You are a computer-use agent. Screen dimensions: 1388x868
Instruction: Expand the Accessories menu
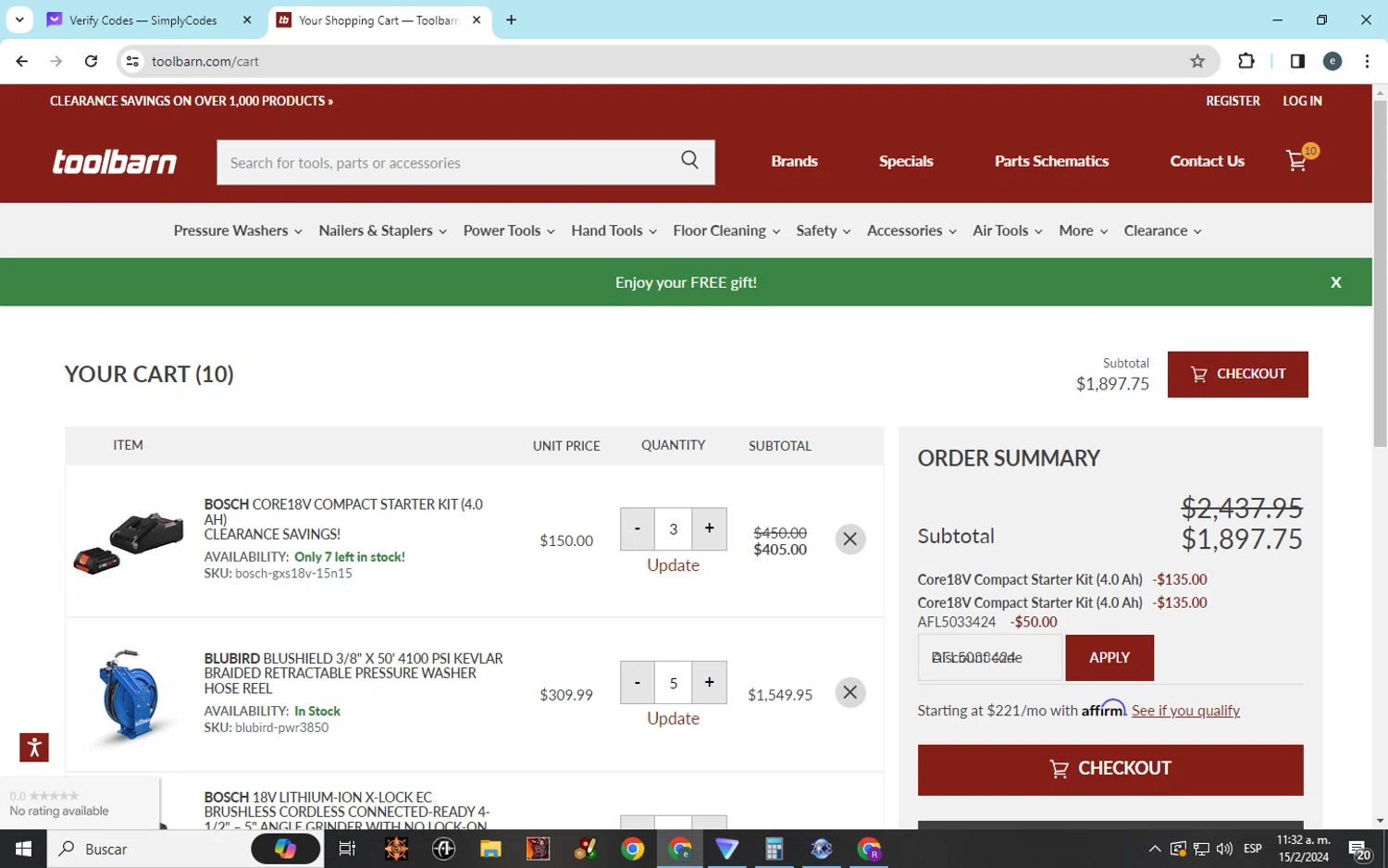coord(911,230)
